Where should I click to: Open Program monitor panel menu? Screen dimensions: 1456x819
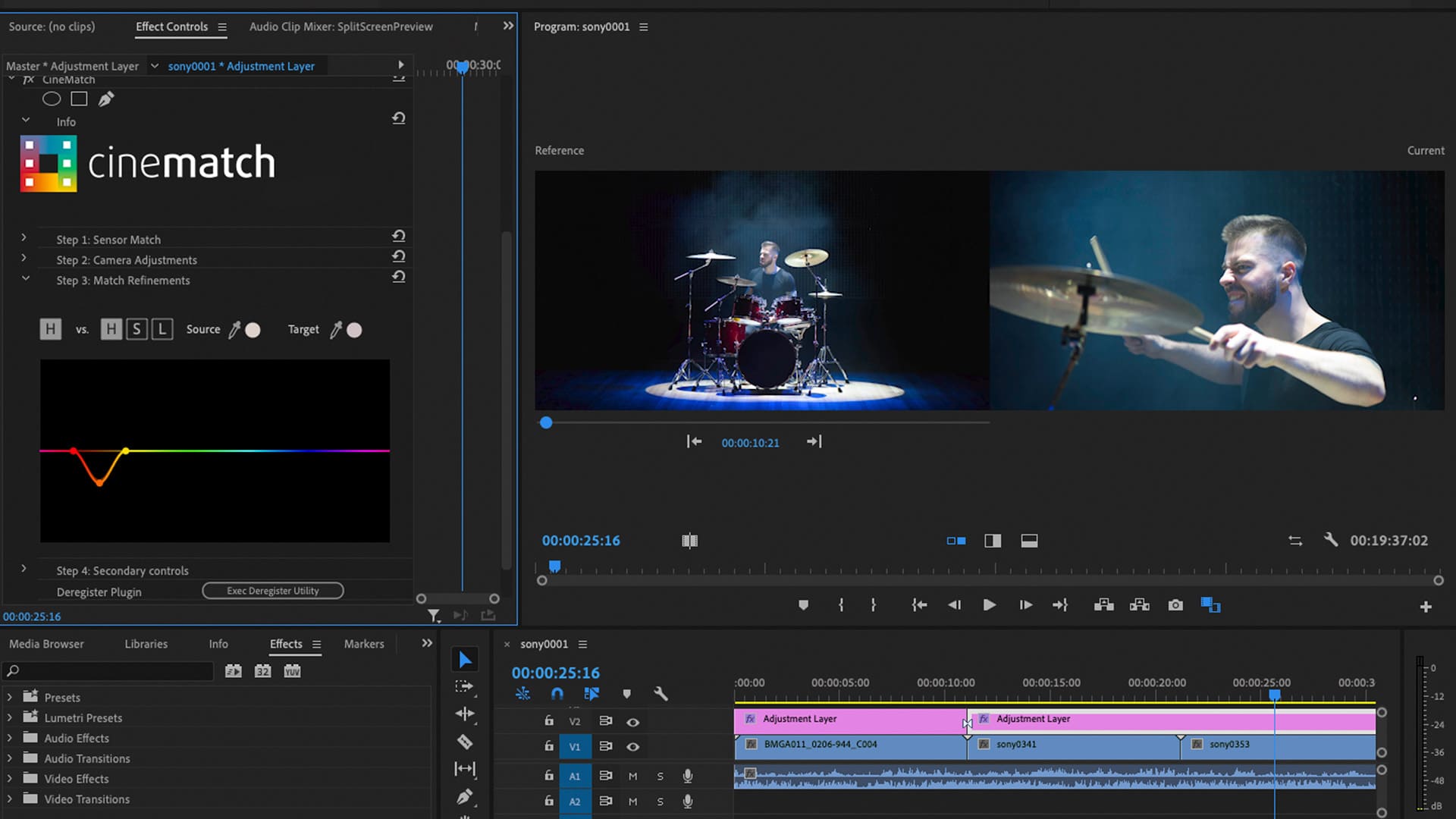pos(644,27)
